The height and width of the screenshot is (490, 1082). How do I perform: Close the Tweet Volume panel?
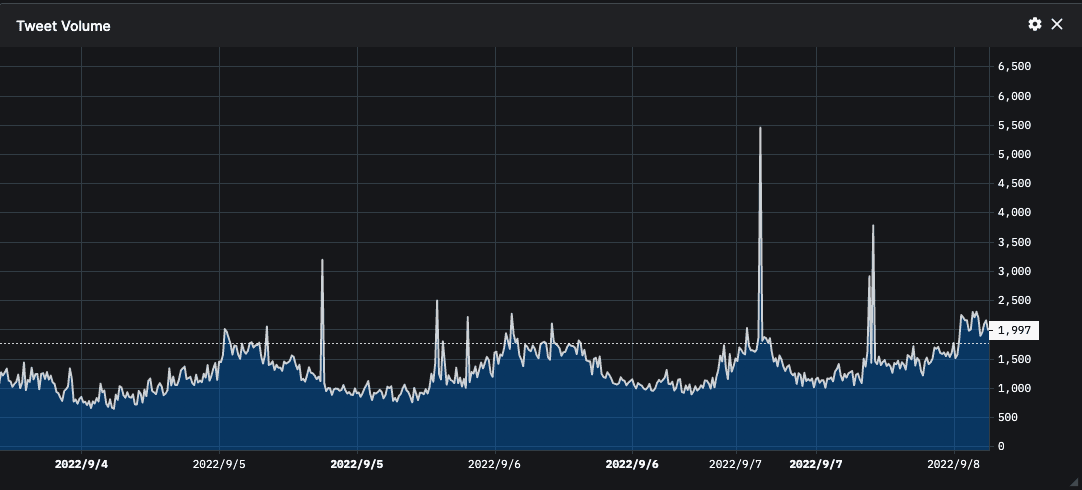pyautogui.click(x=1056, y=24)
